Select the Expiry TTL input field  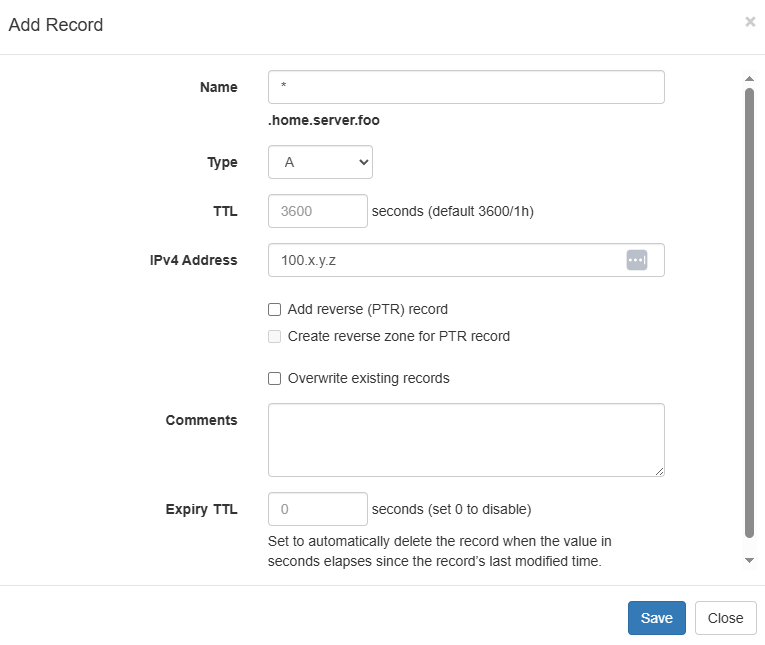(318, 509)
